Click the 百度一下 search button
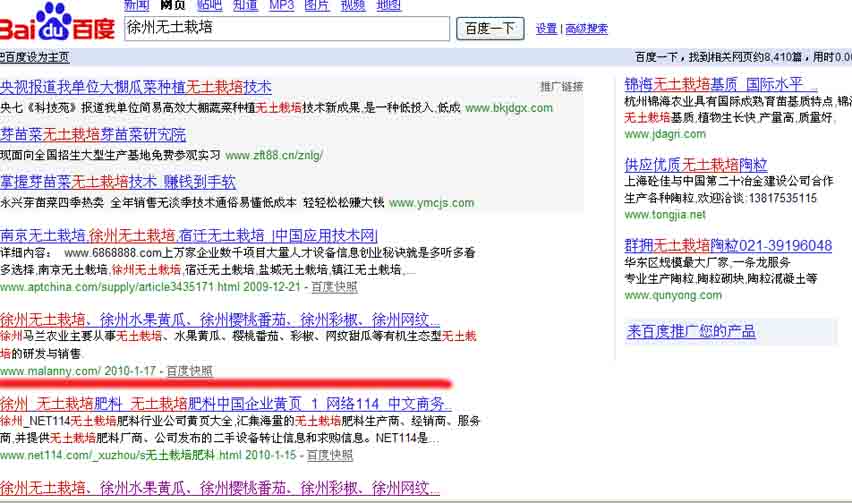This screenshot has width=852, height=503. 490,28
